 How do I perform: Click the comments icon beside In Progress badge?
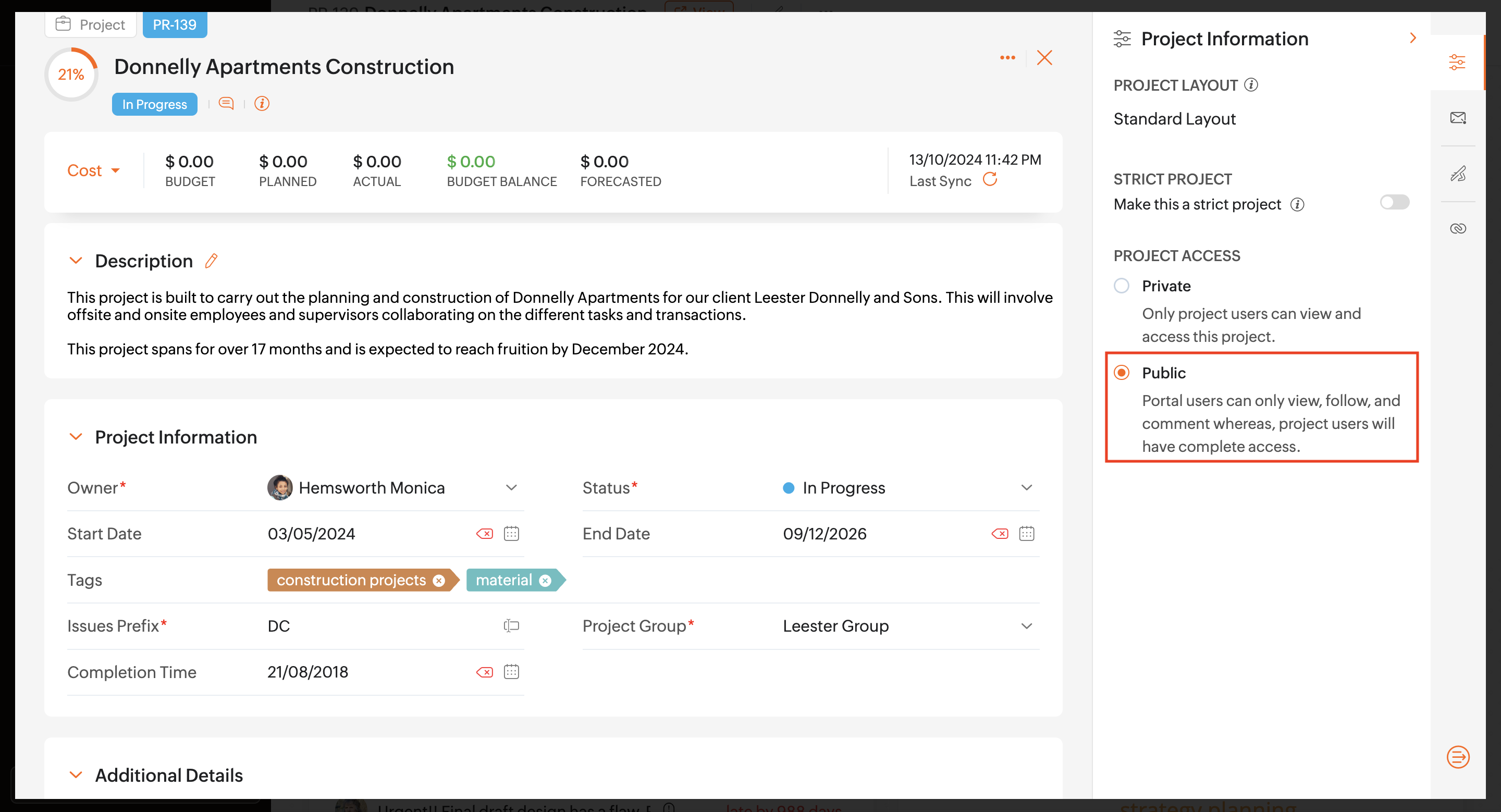226,104
